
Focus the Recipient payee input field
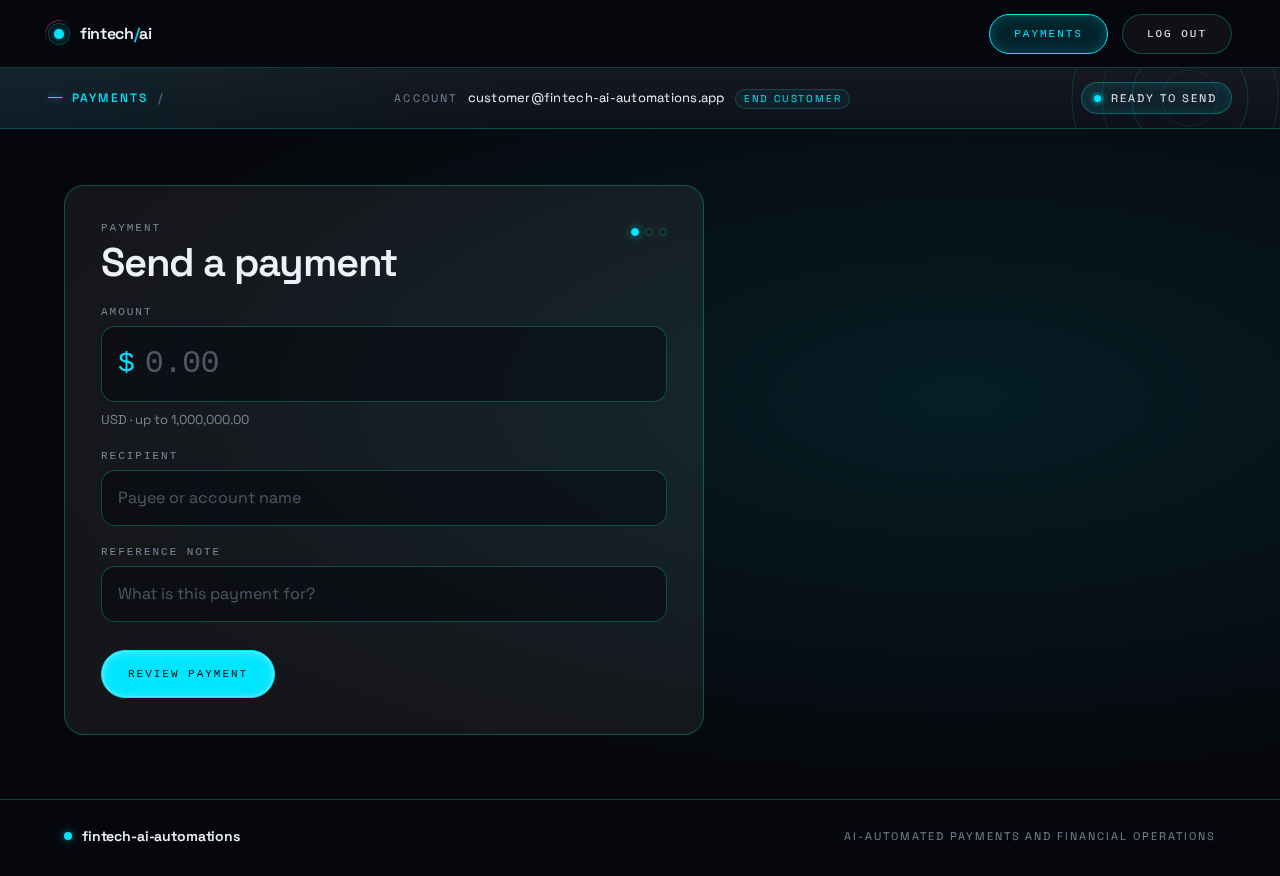(384, 498)
